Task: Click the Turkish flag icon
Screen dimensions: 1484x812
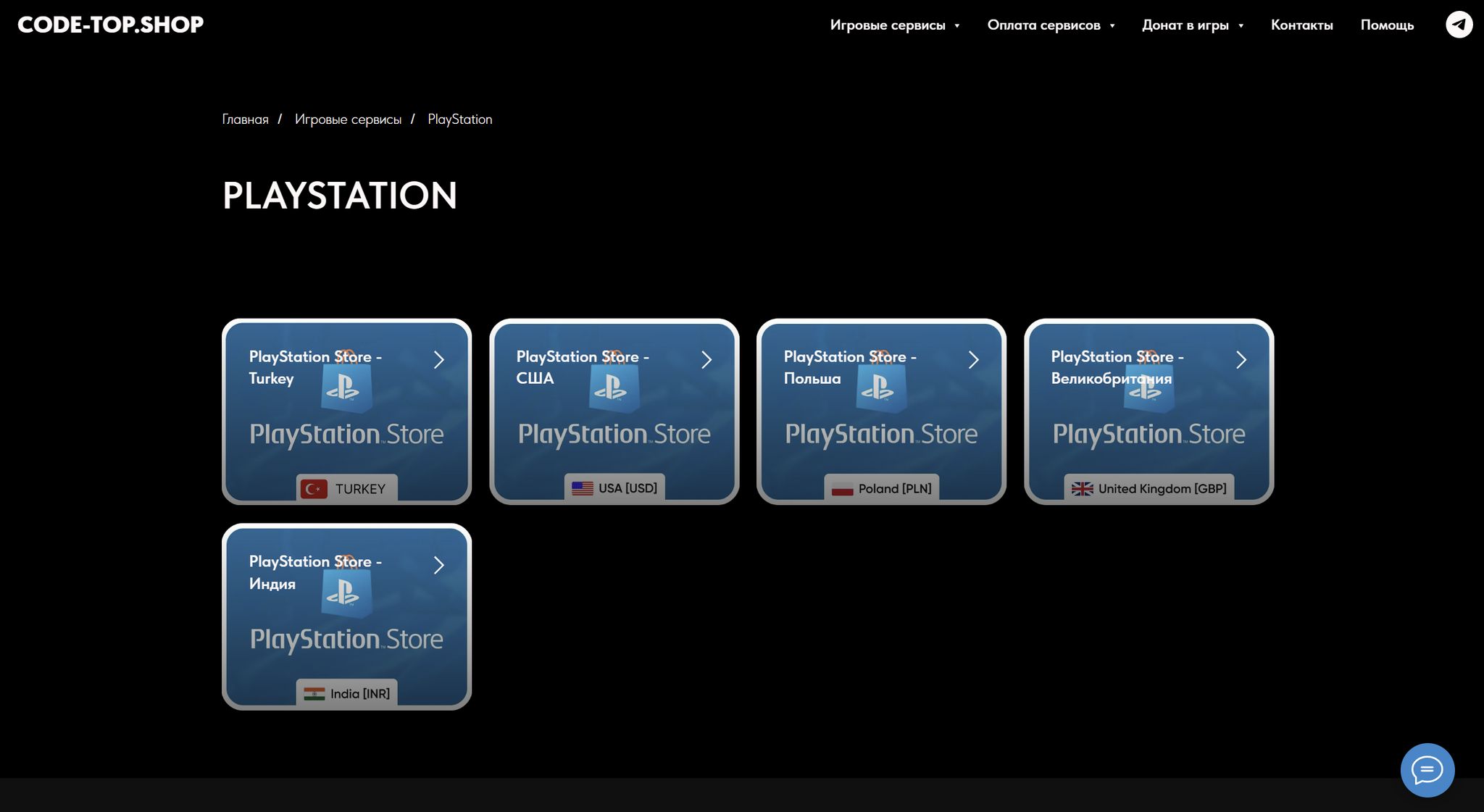Action: click(x=314, y=489)
